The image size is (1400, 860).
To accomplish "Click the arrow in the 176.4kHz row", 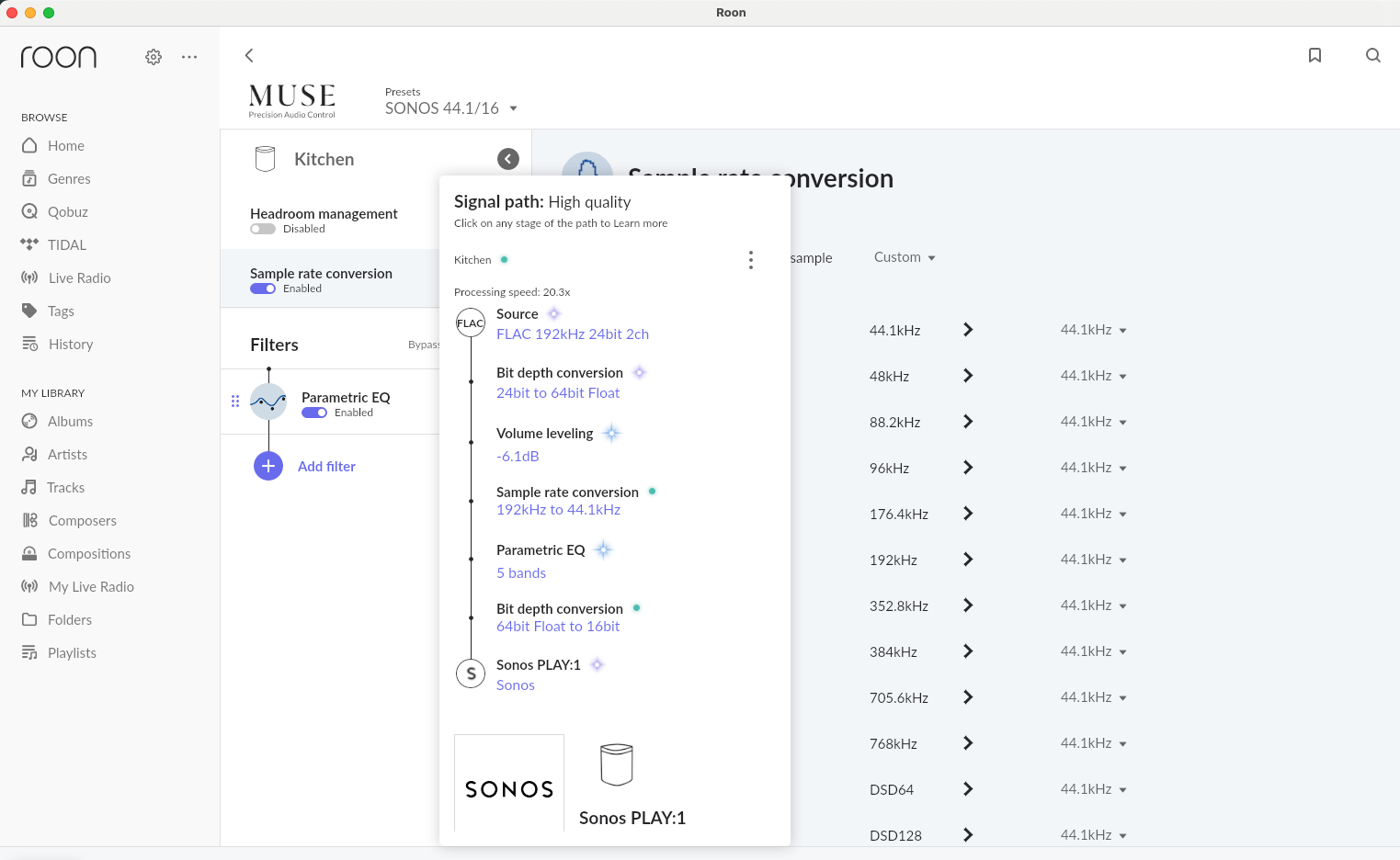I will (x=968, y=514).
